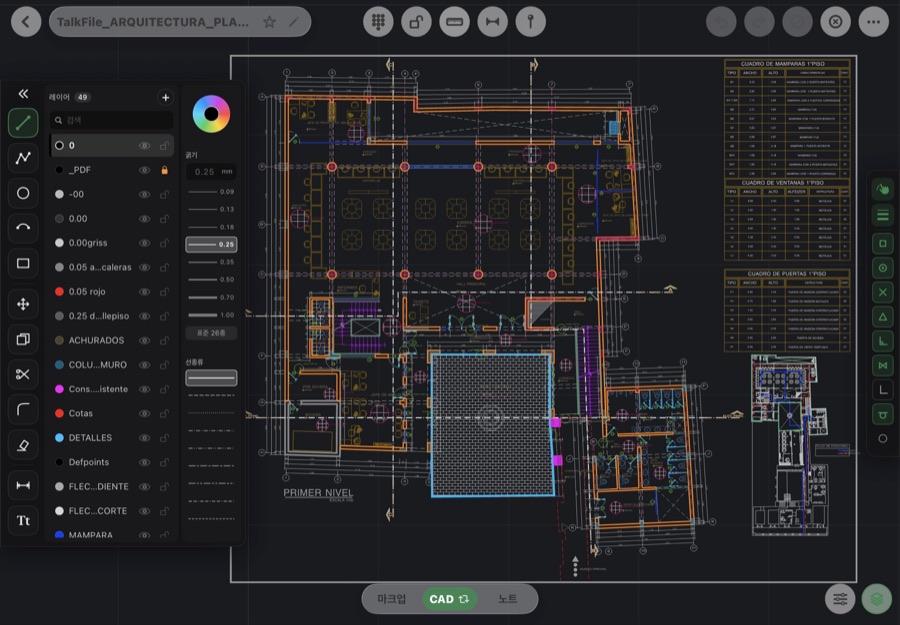Enable X intersection snap

click(883, 293)
